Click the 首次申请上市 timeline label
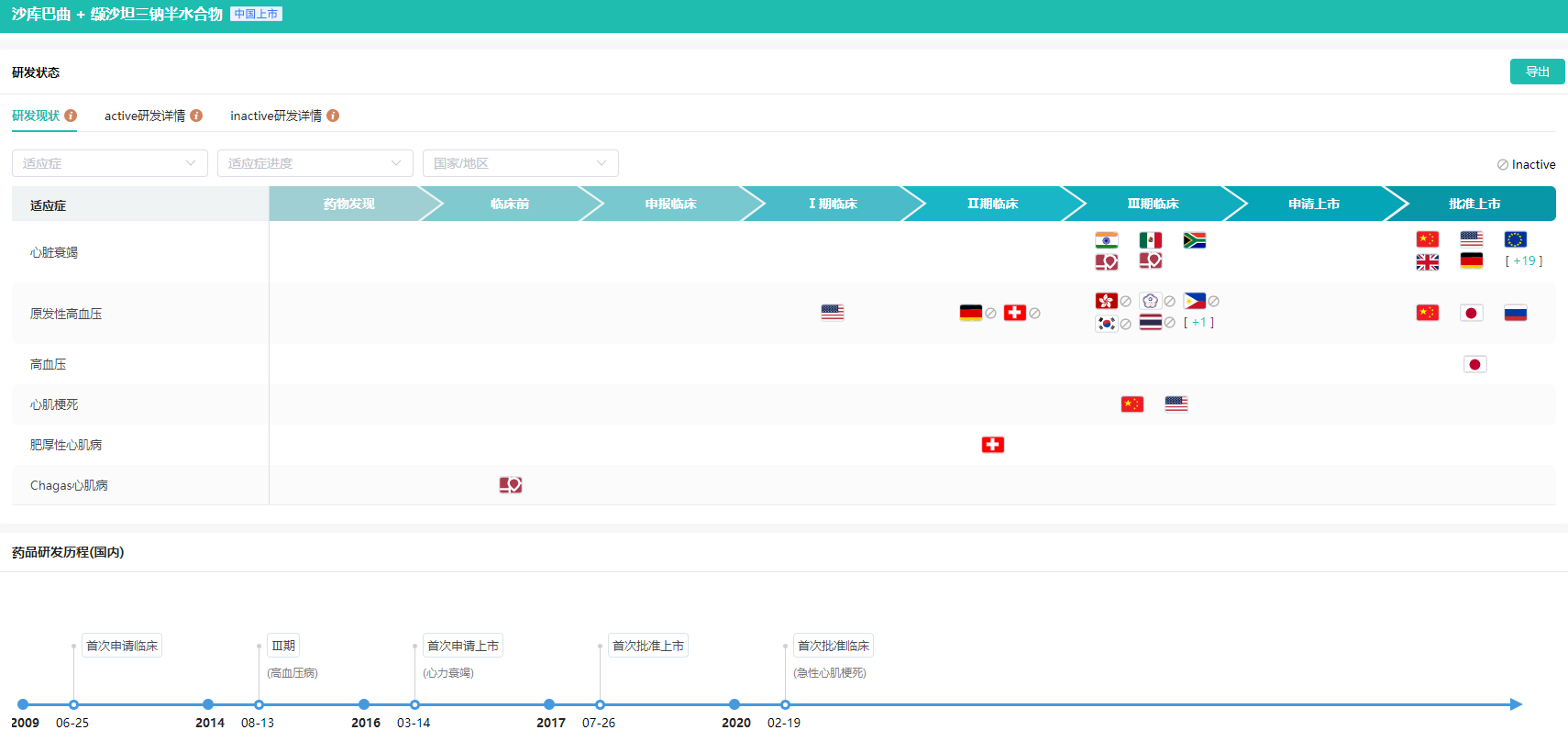The image size is (1568, 741). click(463, 646)
